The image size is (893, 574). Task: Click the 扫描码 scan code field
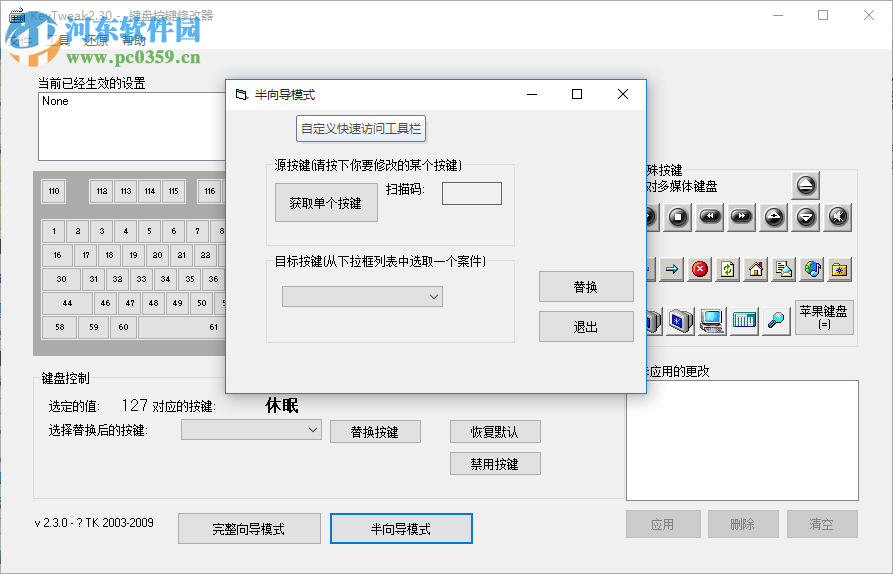472,194
